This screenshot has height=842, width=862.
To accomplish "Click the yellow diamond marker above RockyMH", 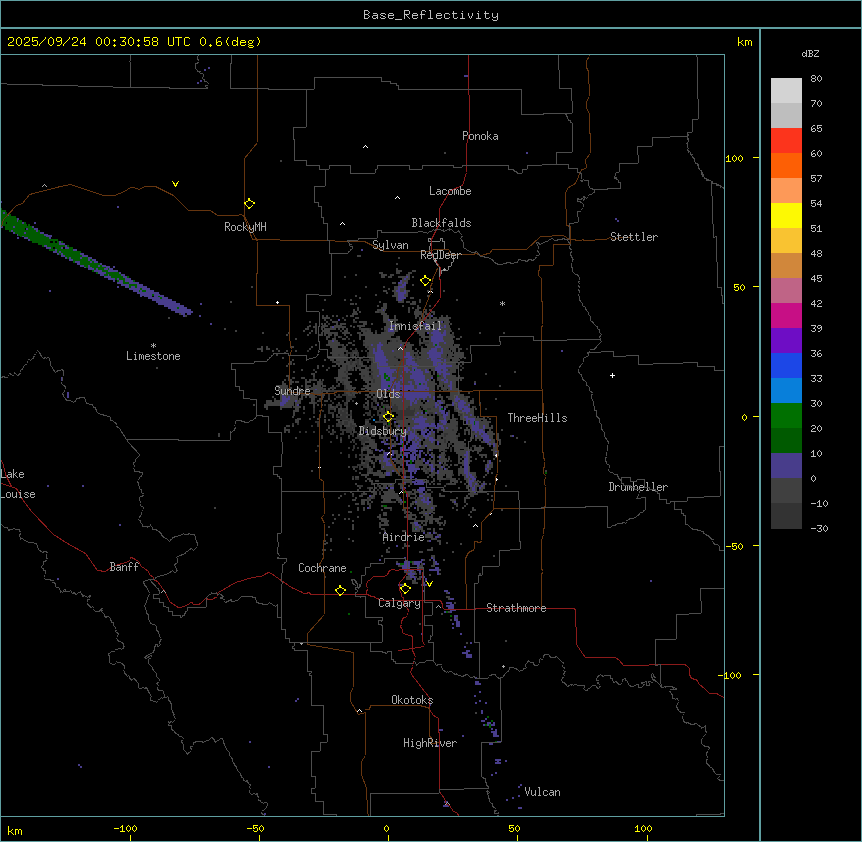I will [249, 203].
